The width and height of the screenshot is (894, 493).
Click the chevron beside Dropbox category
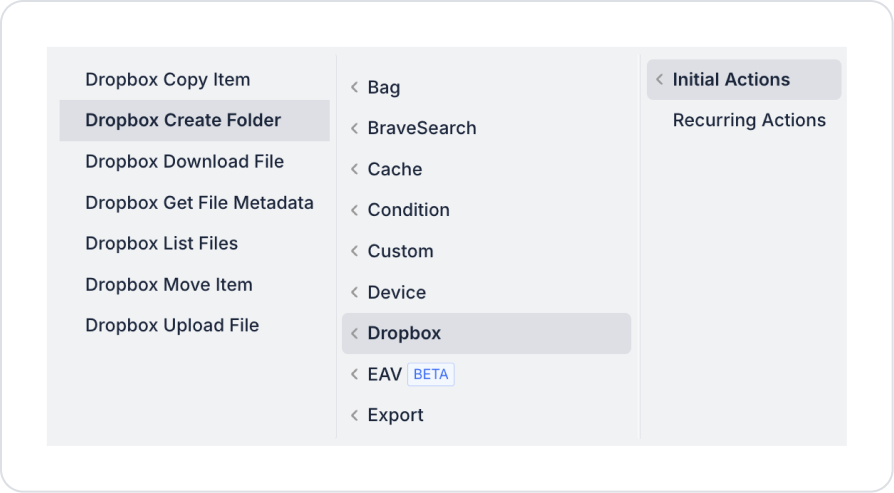354,333
